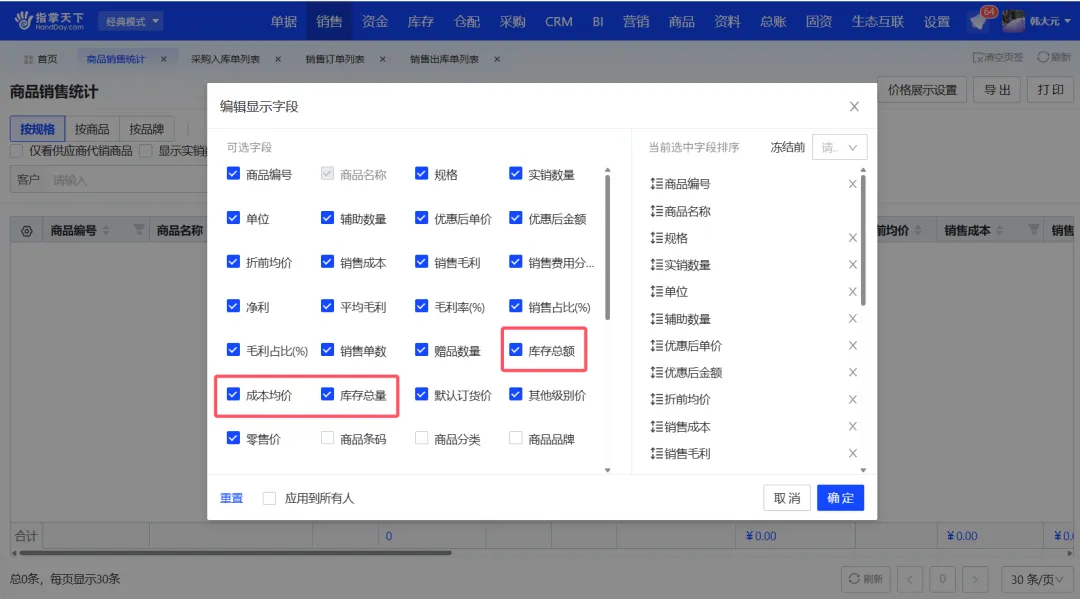The image size is (1080, 599).
Task: Click the 重置 link
Action: 231,498
